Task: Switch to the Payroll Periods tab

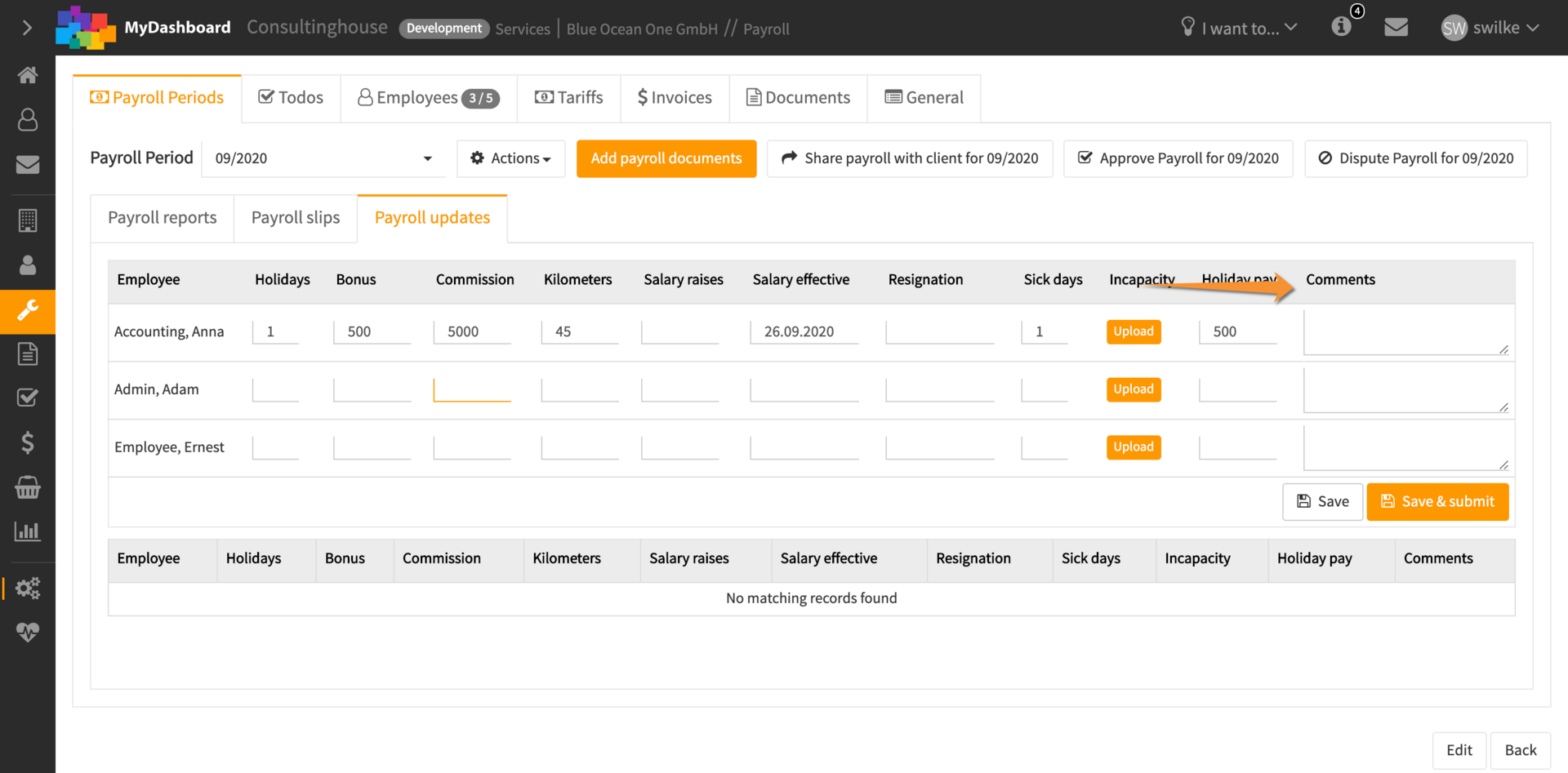Action: pos(157,98)
